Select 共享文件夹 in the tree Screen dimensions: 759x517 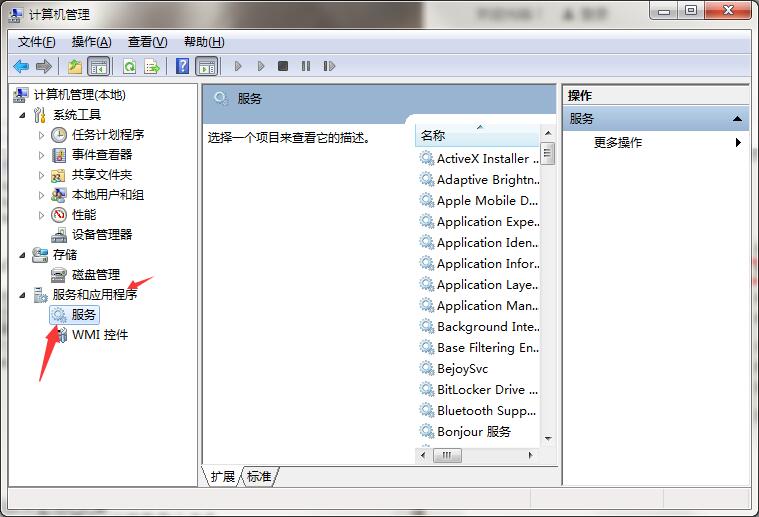coord(102,175)
